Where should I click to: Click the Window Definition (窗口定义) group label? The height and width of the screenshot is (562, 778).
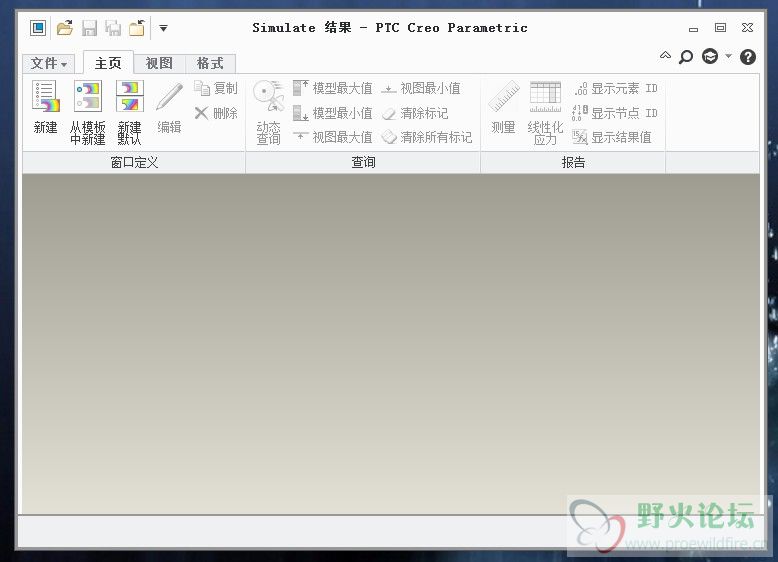[x=134, y=162]
